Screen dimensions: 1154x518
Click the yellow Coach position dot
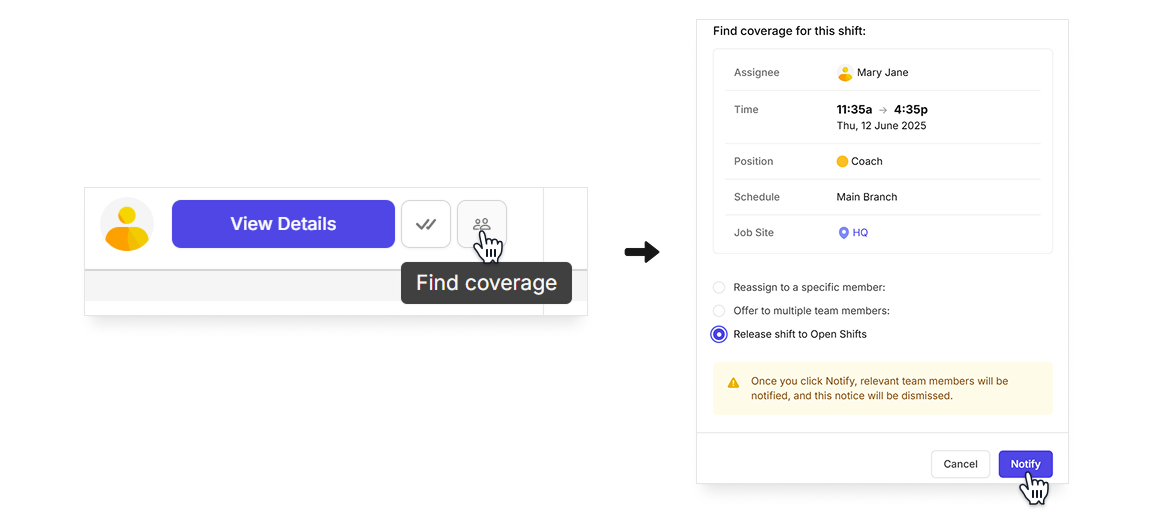[842, 161]
